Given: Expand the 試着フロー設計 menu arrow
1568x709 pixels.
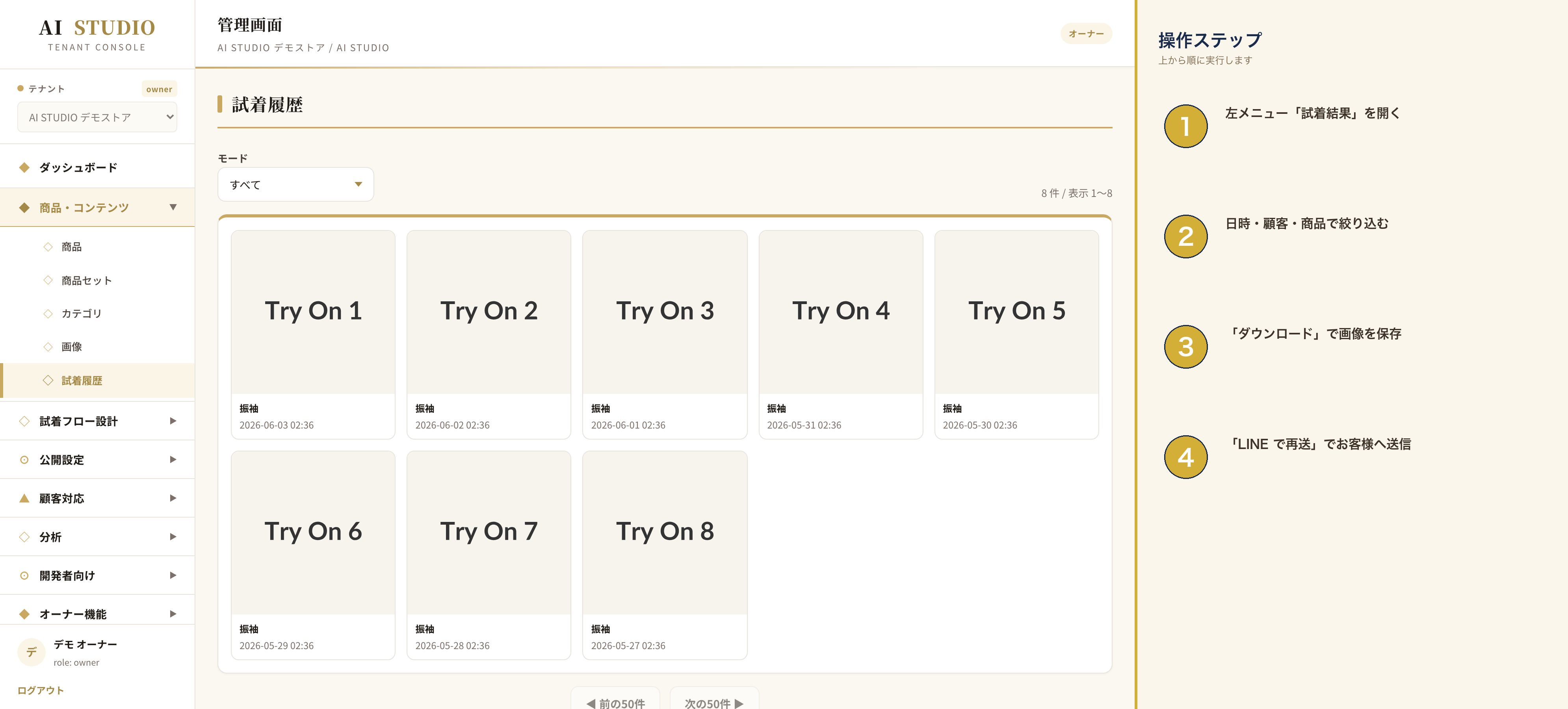Looking at the screenshot, I should 173,421.
